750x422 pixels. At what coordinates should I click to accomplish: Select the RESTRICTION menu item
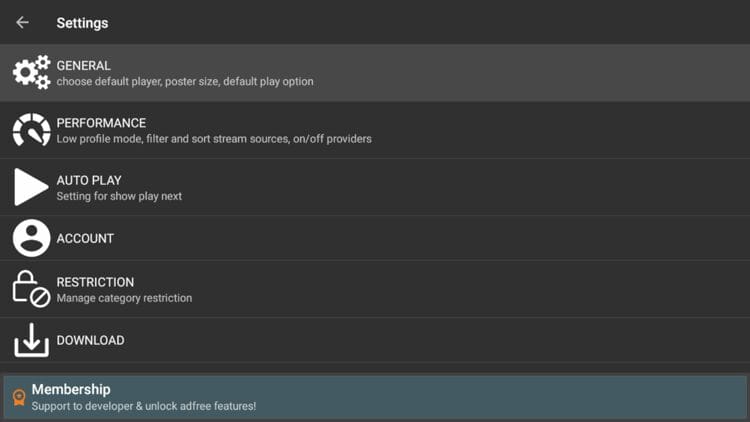95,282
